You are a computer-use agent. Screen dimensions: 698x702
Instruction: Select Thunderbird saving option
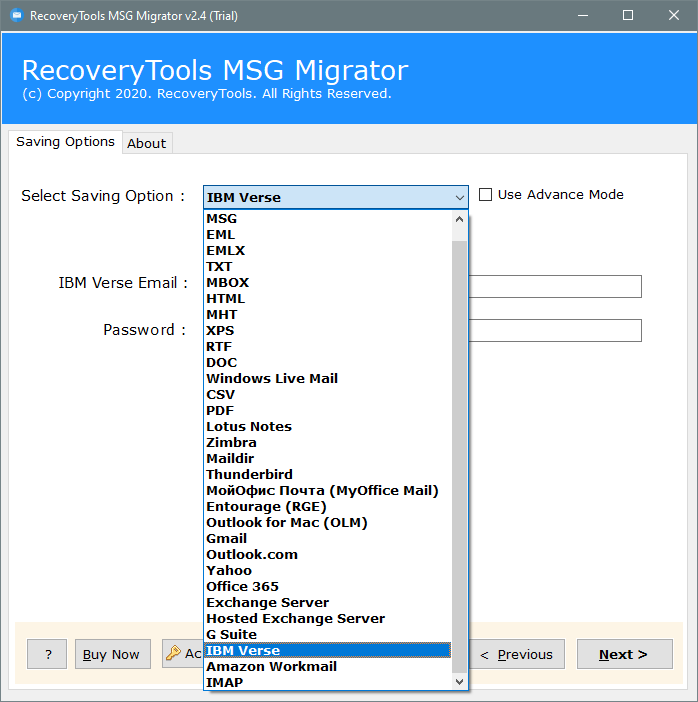coord(328,475)
